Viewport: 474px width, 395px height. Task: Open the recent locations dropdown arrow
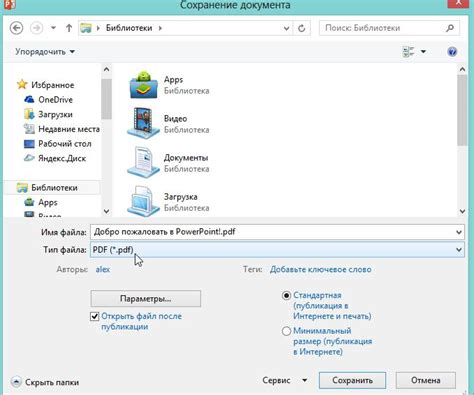point(53,28)
